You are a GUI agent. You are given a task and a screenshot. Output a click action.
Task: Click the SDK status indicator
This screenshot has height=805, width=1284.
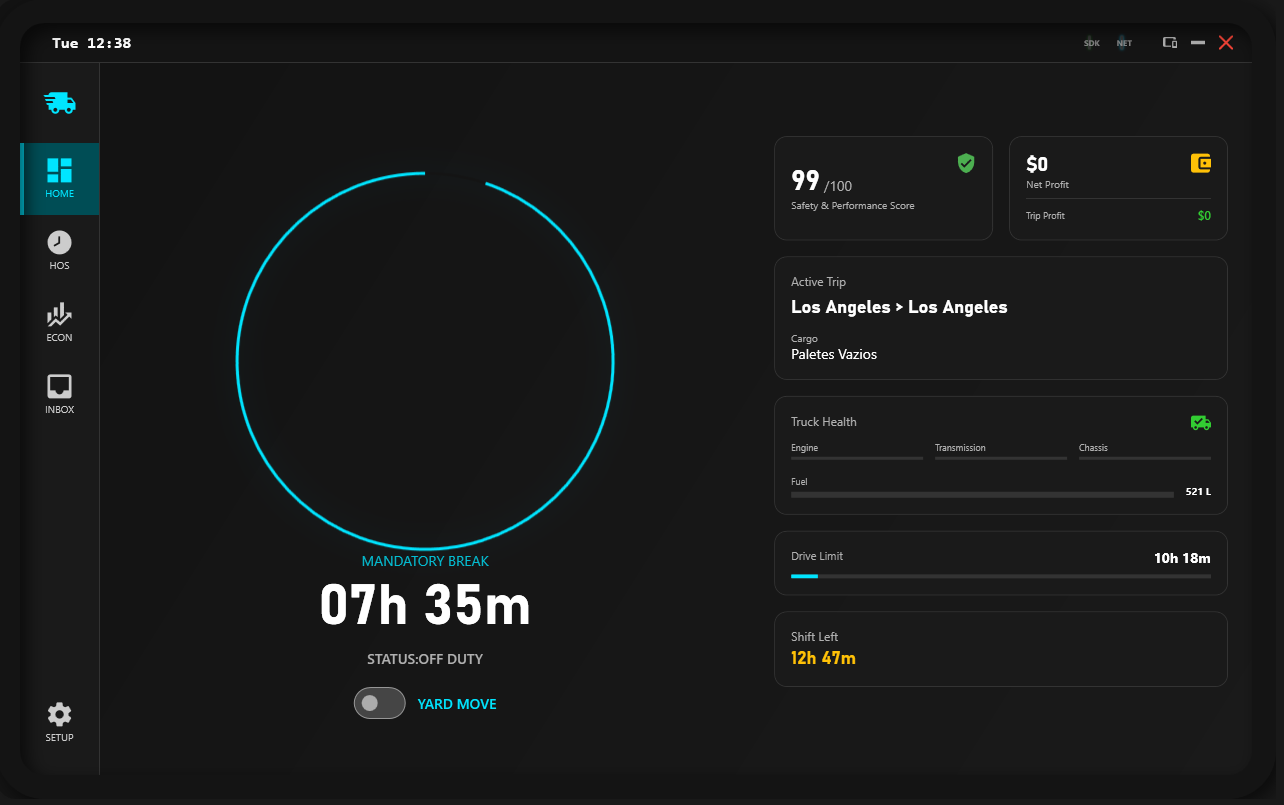[1092, 43]
